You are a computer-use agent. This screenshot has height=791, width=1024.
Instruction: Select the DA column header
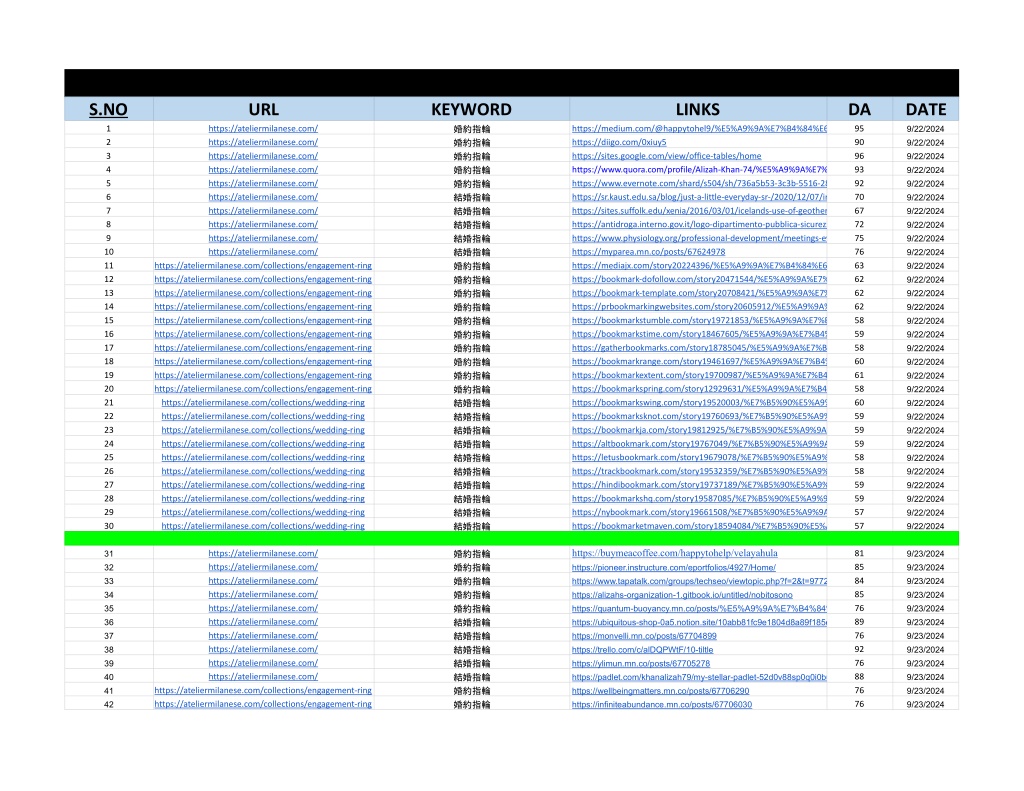click(x=859, y=109)
